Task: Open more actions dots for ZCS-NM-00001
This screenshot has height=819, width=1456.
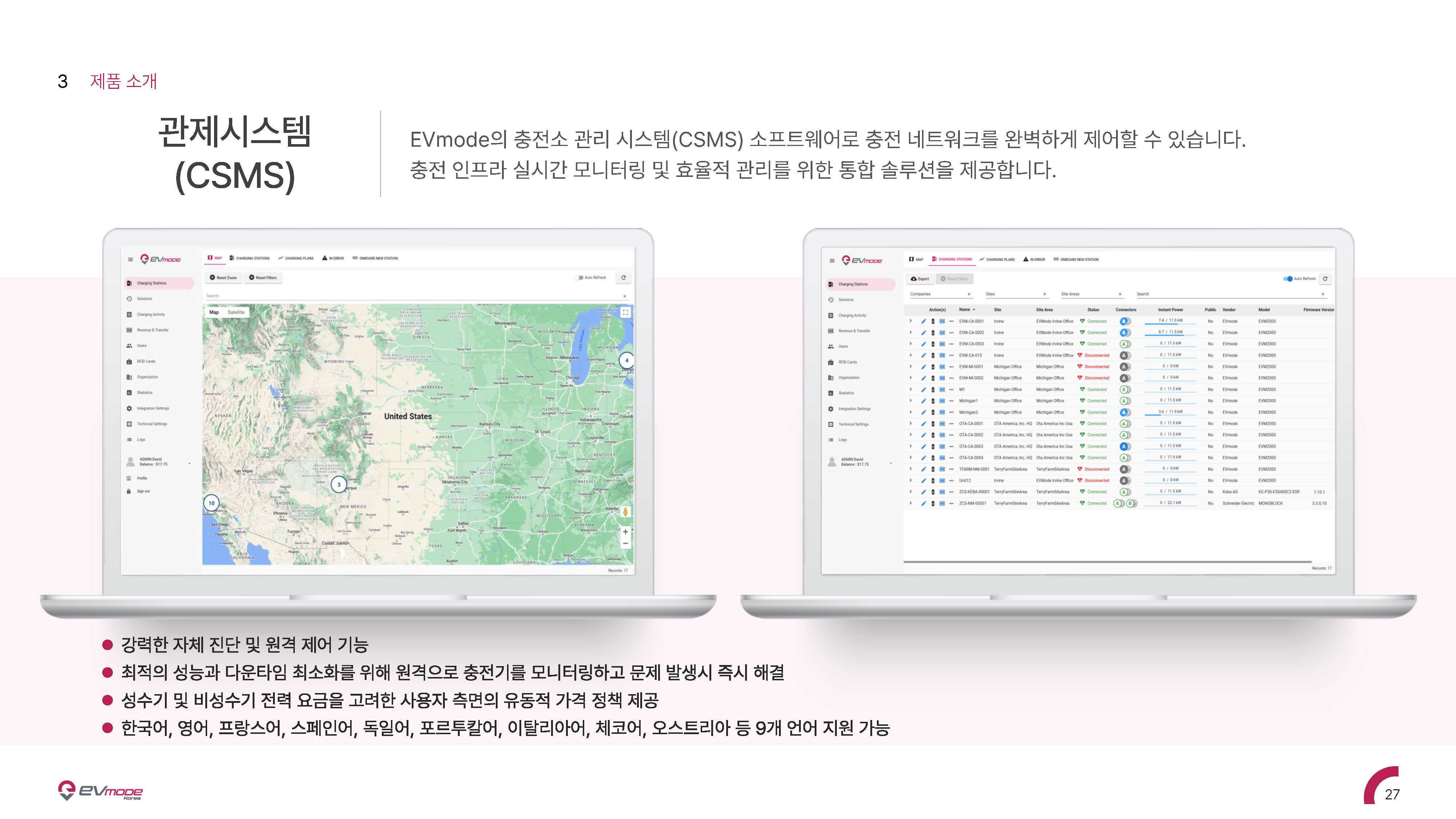Action: point(951,503)
